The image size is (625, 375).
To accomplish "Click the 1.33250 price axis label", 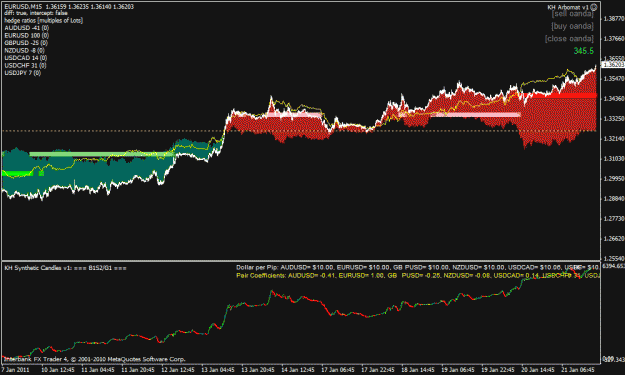I will coord(614,118).
